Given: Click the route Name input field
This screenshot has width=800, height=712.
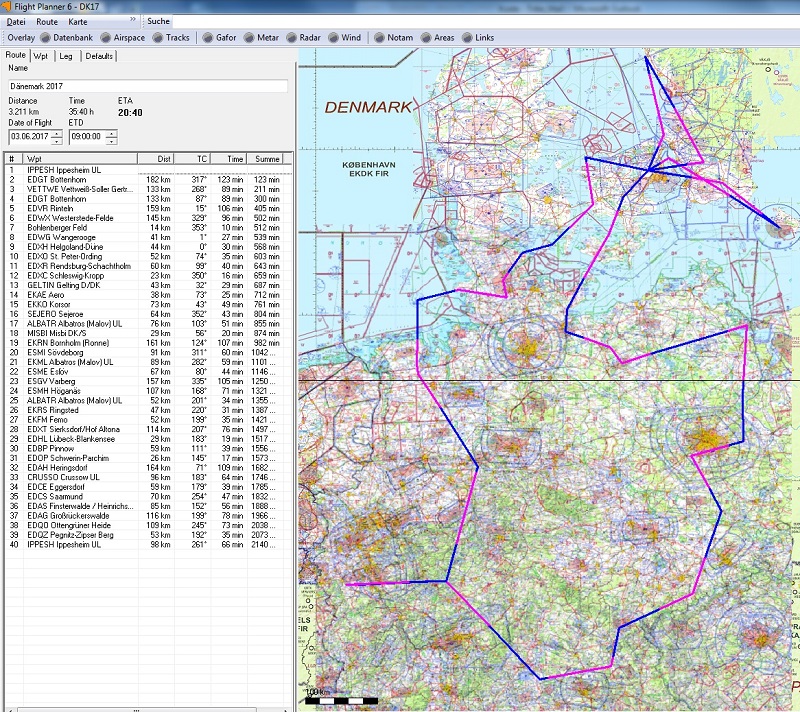Looking at the screenshot, I should (x=147, y=87).
